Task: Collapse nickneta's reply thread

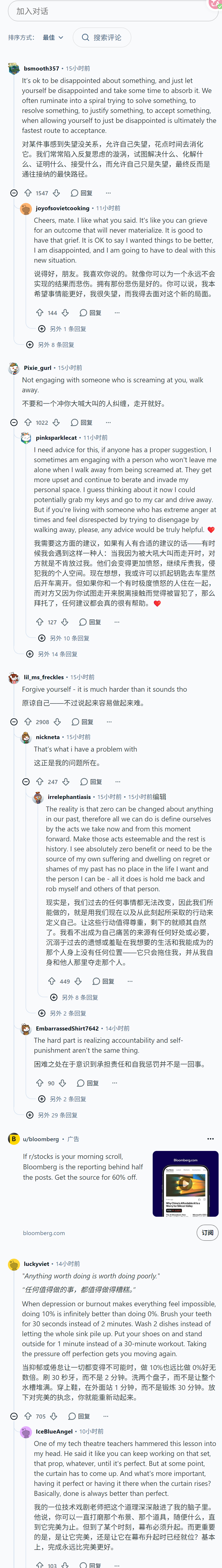Action: coord(26,782)
